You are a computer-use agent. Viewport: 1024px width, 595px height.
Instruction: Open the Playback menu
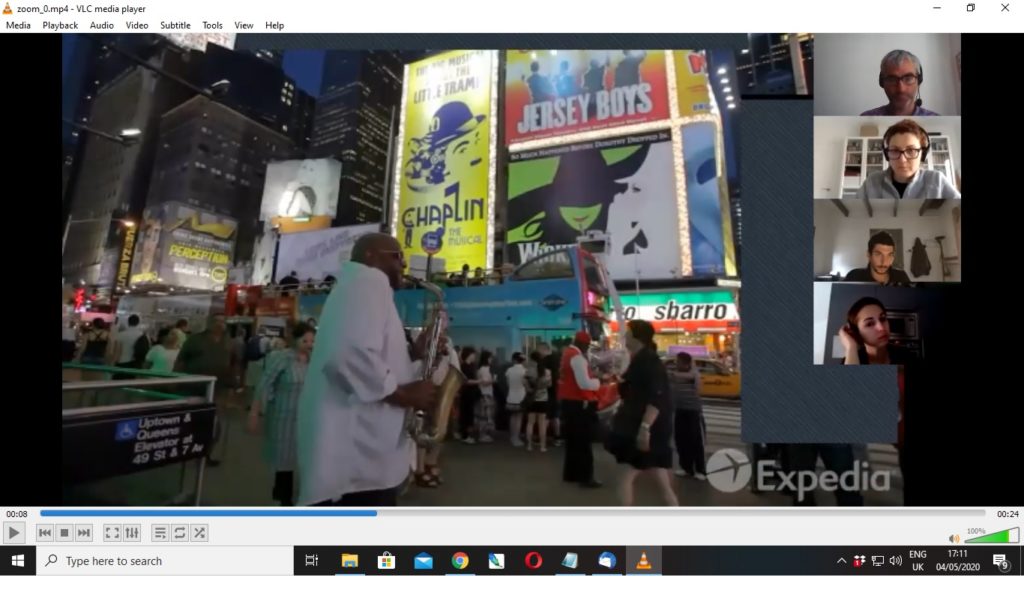coord(60,25)
